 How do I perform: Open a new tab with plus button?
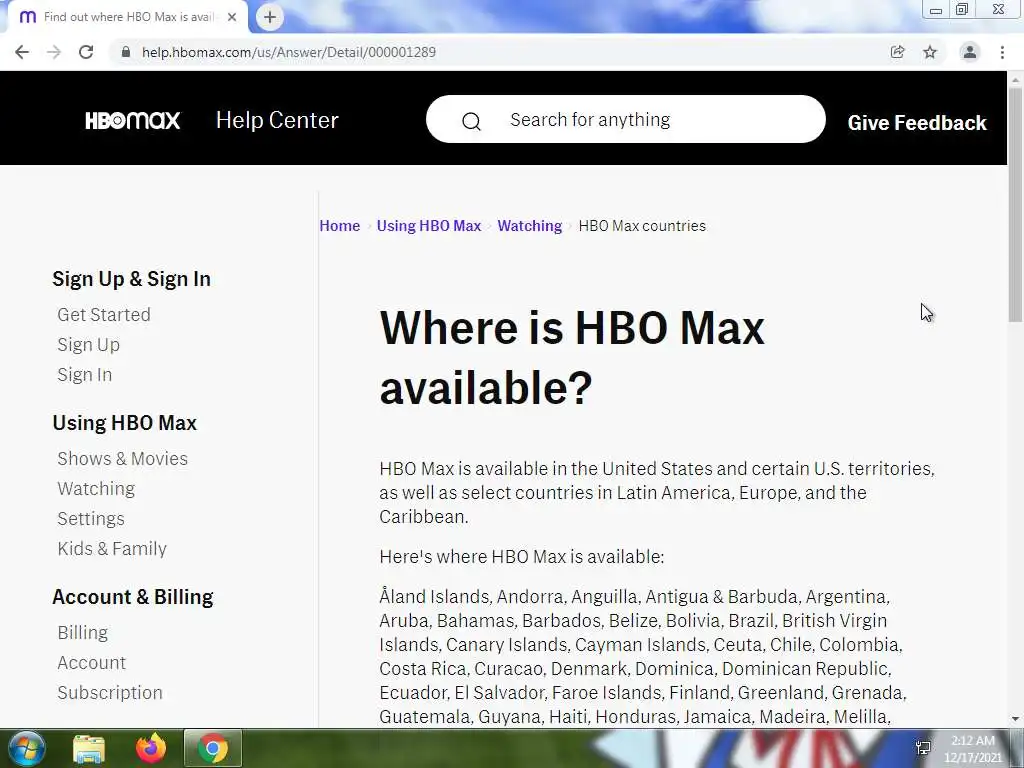tap(270, 17)
